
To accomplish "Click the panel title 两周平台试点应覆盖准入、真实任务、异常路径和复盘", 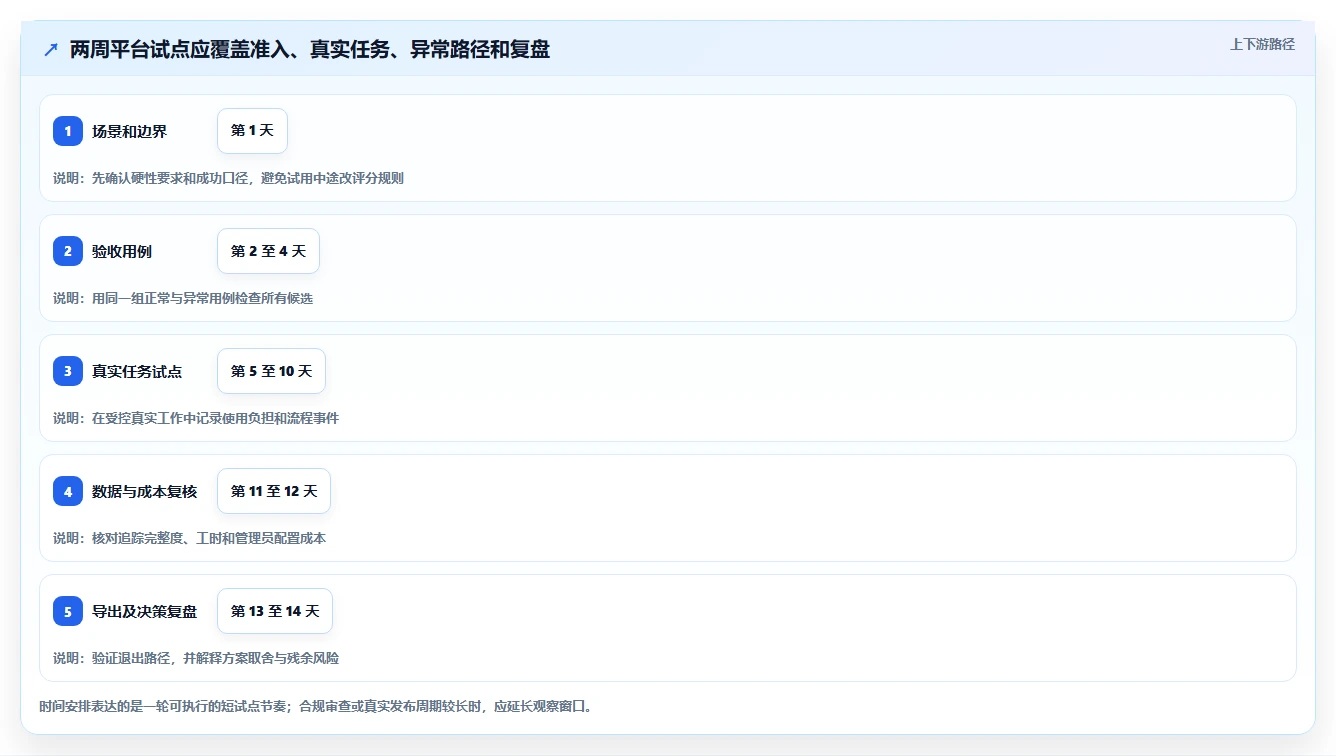I will click(x=310, y=49).
